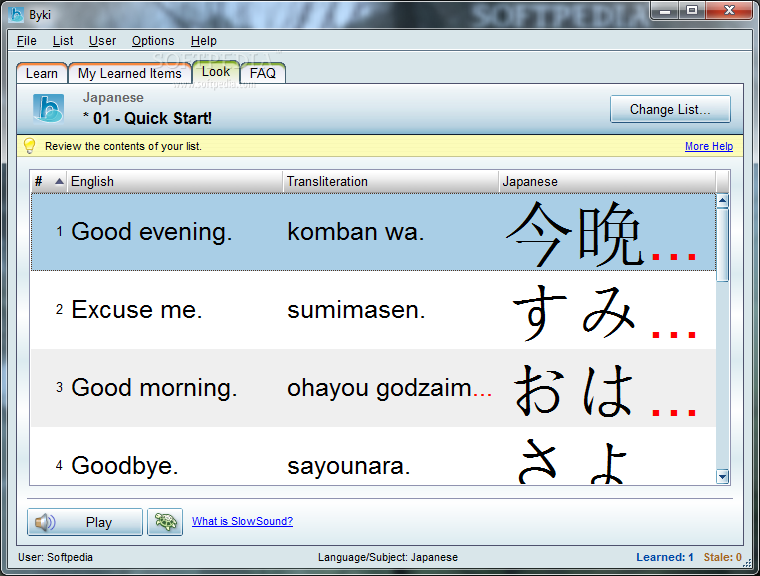The image size is (760, 576).
Task: Click the list title 01 - Quick Start!
Action: click(147, 118)
